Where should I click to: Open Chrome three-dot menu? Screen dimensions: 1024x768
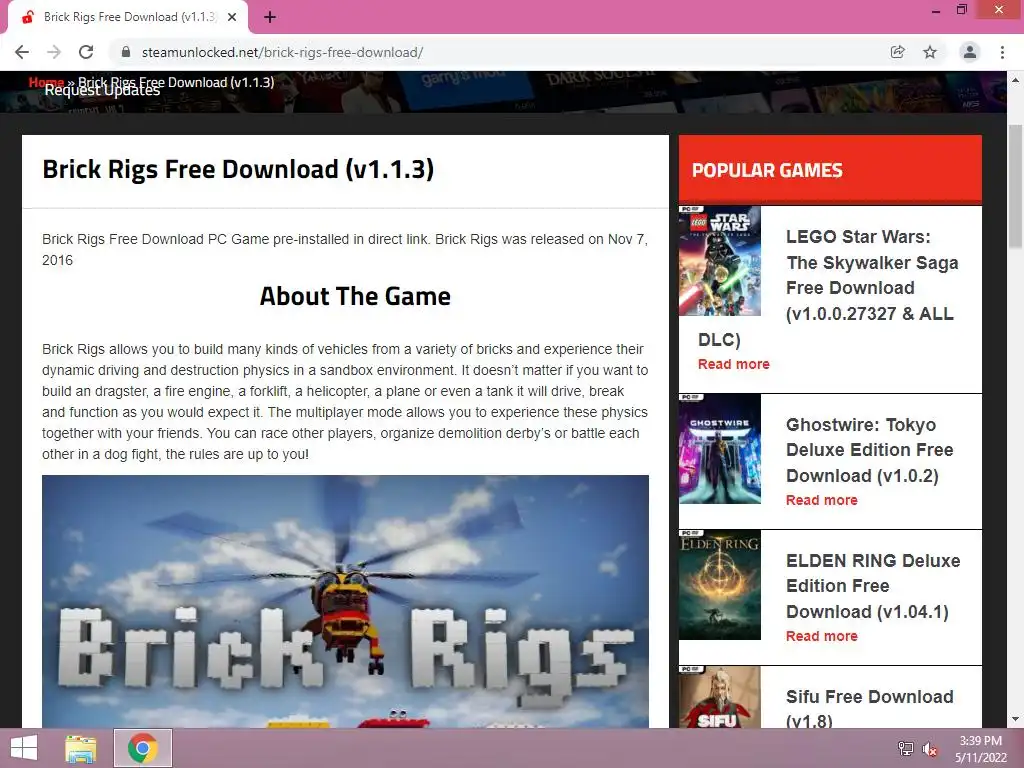coord(1002,52)
